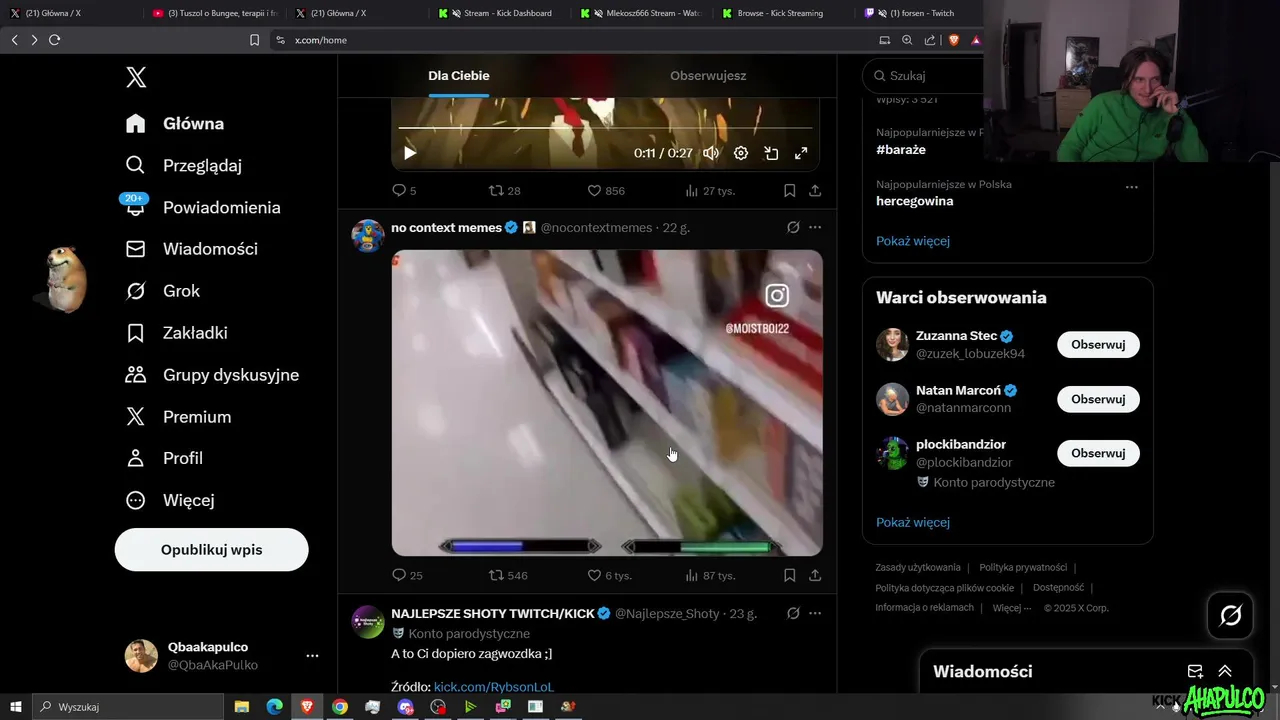This screenshot has height=720, width=1280.
Task: Toggle picture-in-picture on top video
Action: [x=771, y=153]
